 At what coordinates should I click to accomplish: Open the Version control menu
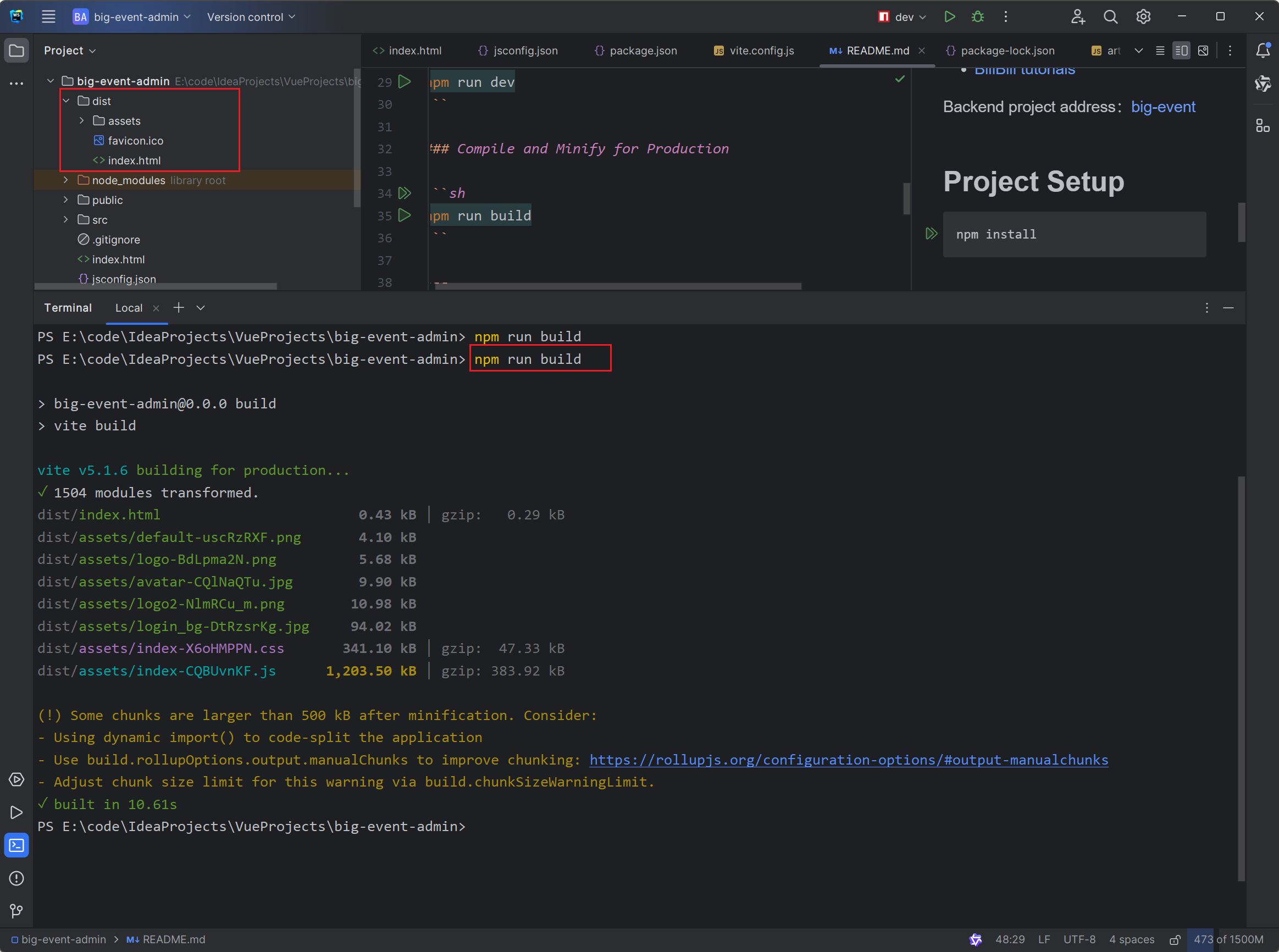click(x=251, y=16)
